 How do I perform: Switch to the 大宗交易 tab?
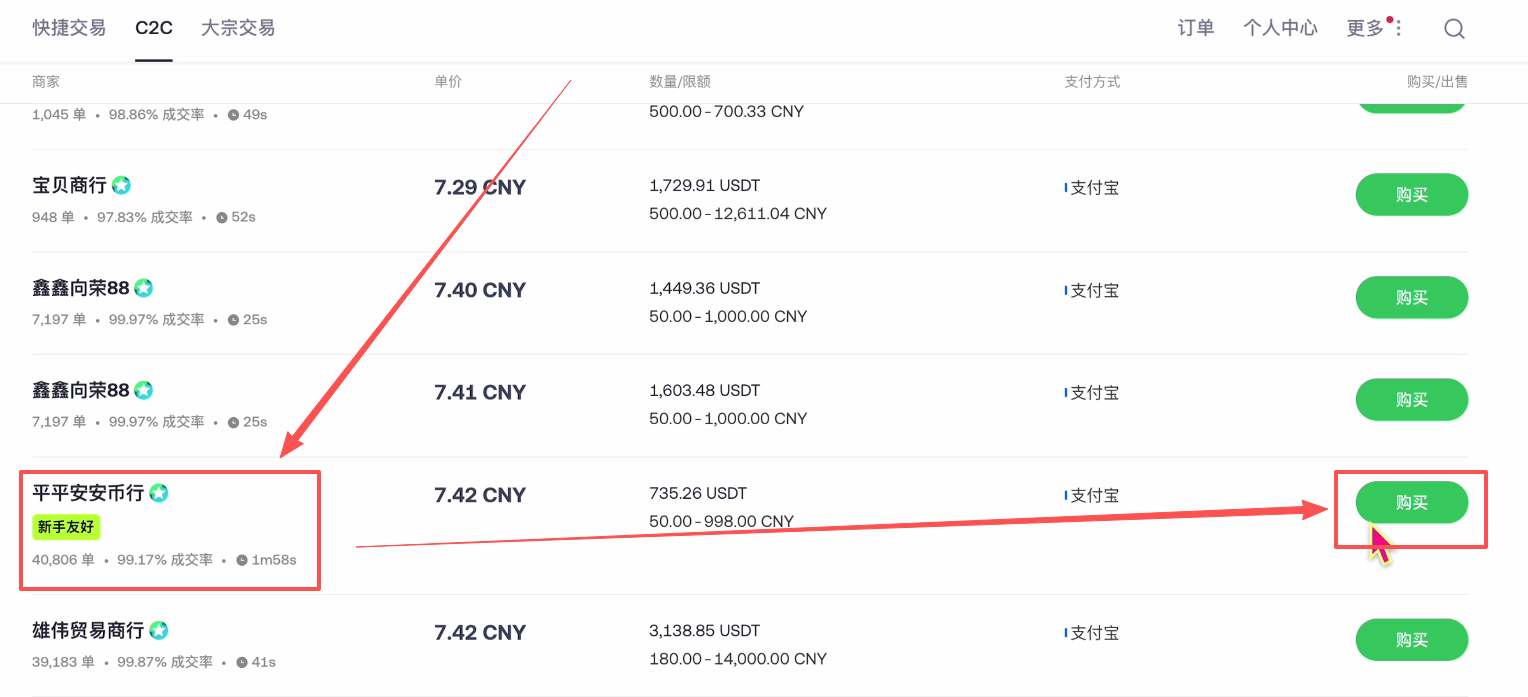238,28
